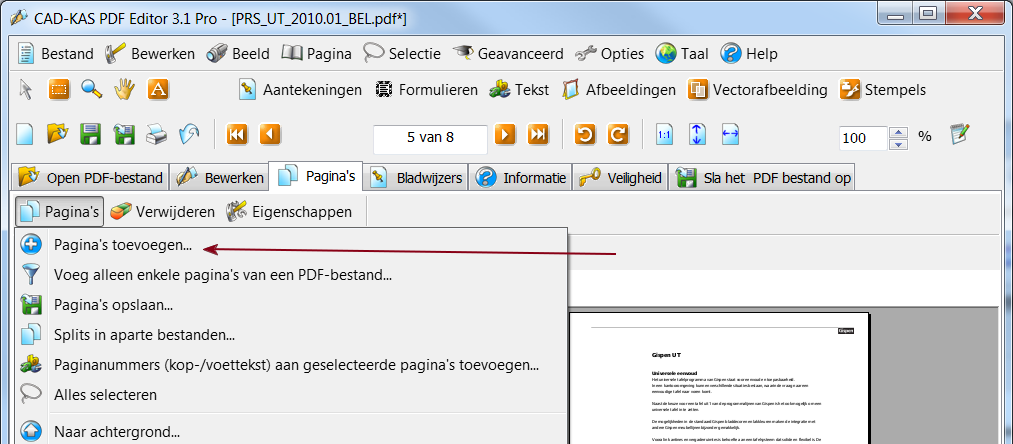
Task: Open the Opties menu
Action: [609, 54]
